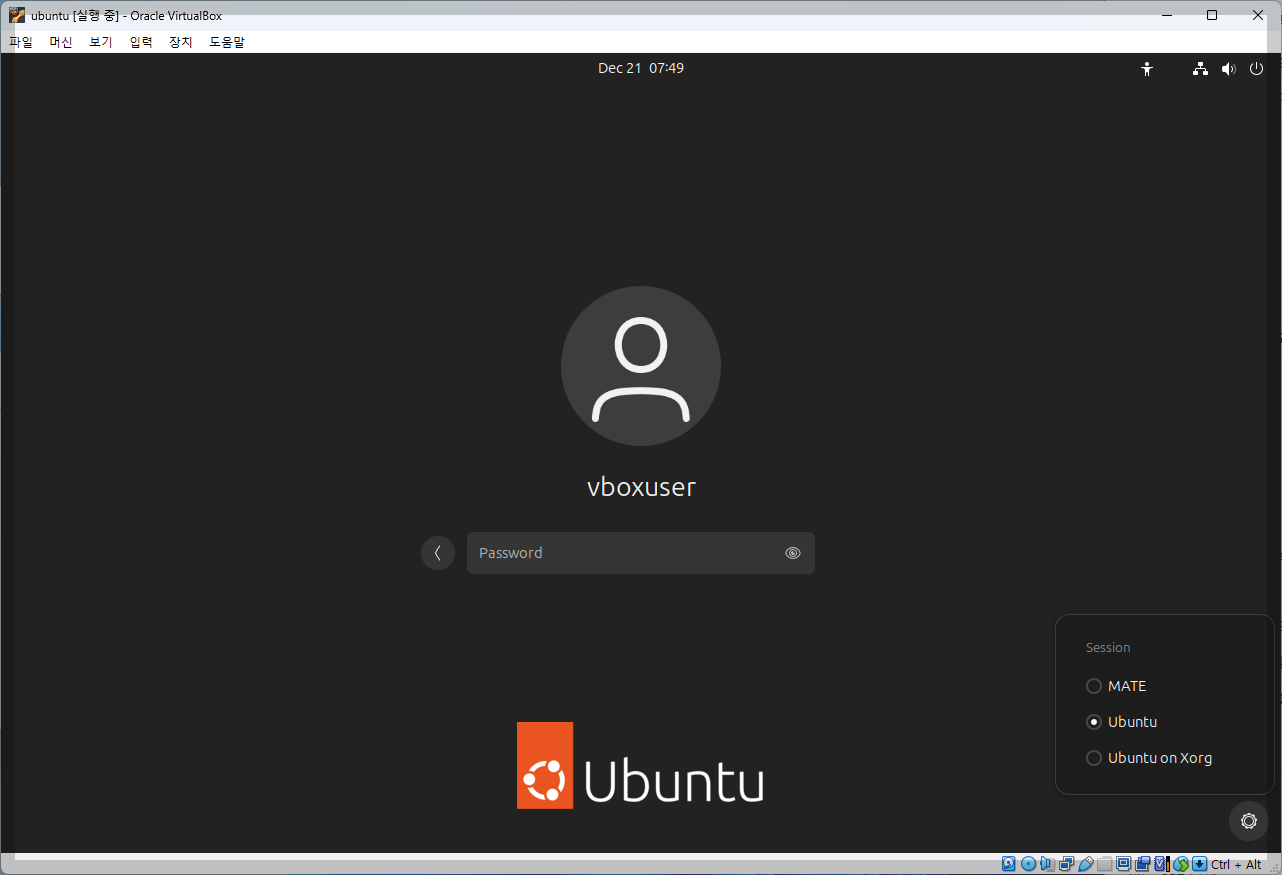Select the MATE session option
Viewport: 1282px width, 875px height.
1116,686
